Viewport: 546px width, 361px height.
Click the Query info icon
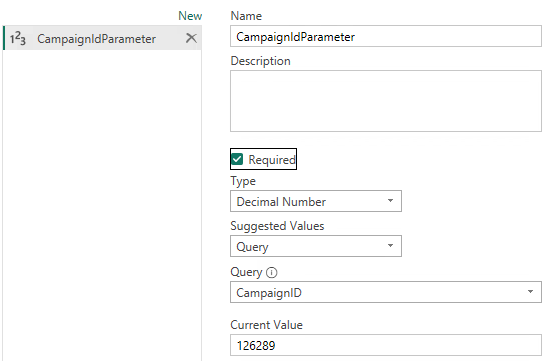272,272
